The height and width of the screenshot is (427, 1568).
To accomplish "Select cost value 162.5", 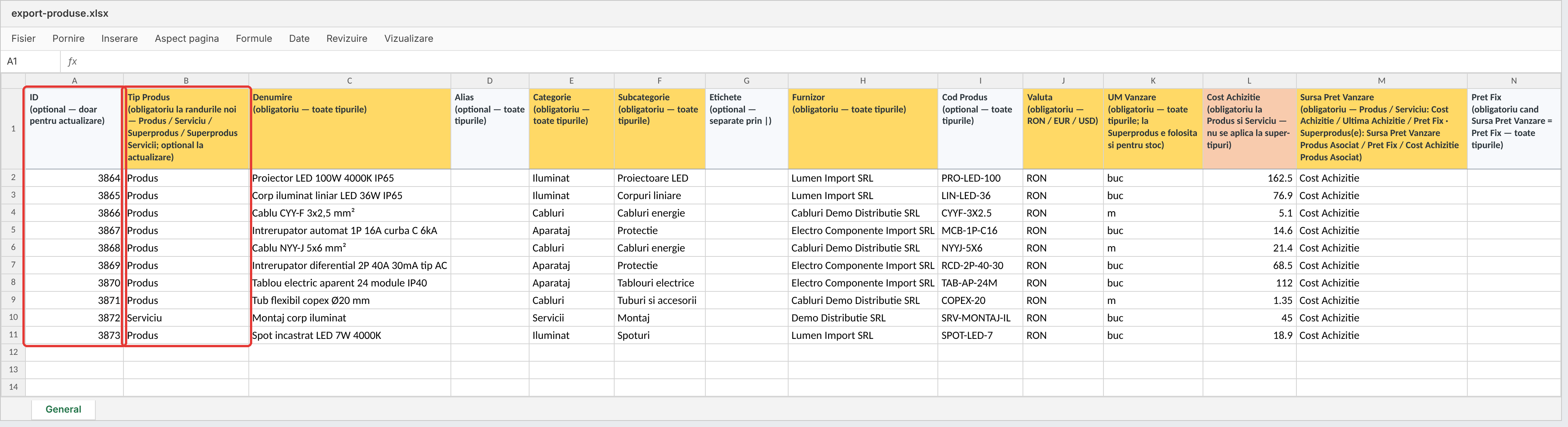I will pos(1249,178).
